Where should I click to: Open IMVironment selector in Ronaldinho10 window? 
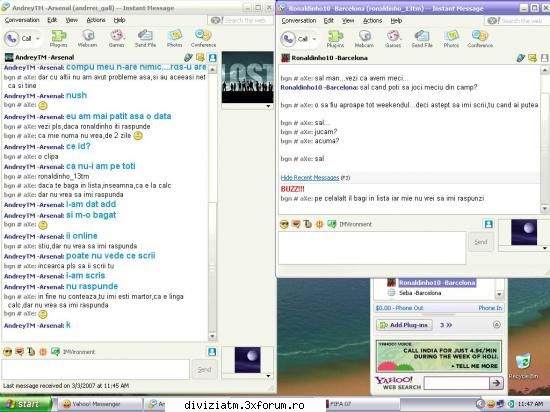coord(349,224)
